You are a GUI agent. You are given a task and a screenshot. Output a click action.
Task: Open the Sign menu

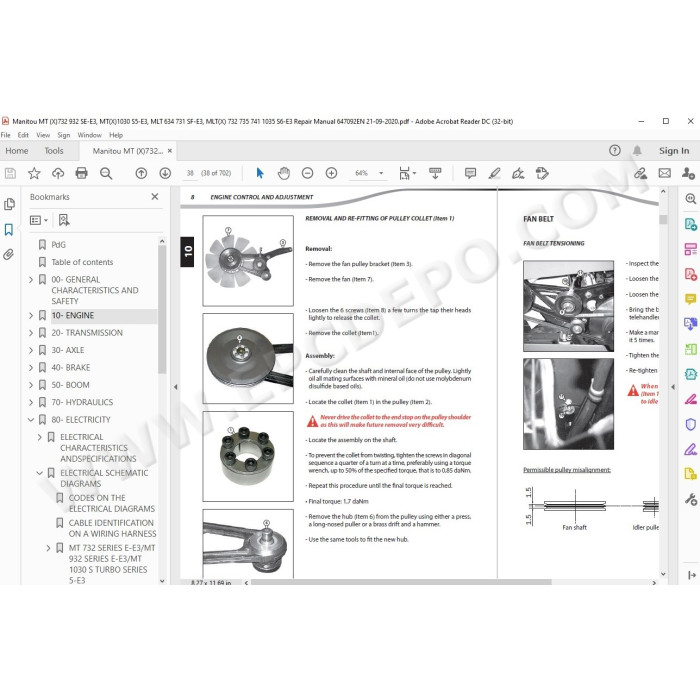coord(63,135)
